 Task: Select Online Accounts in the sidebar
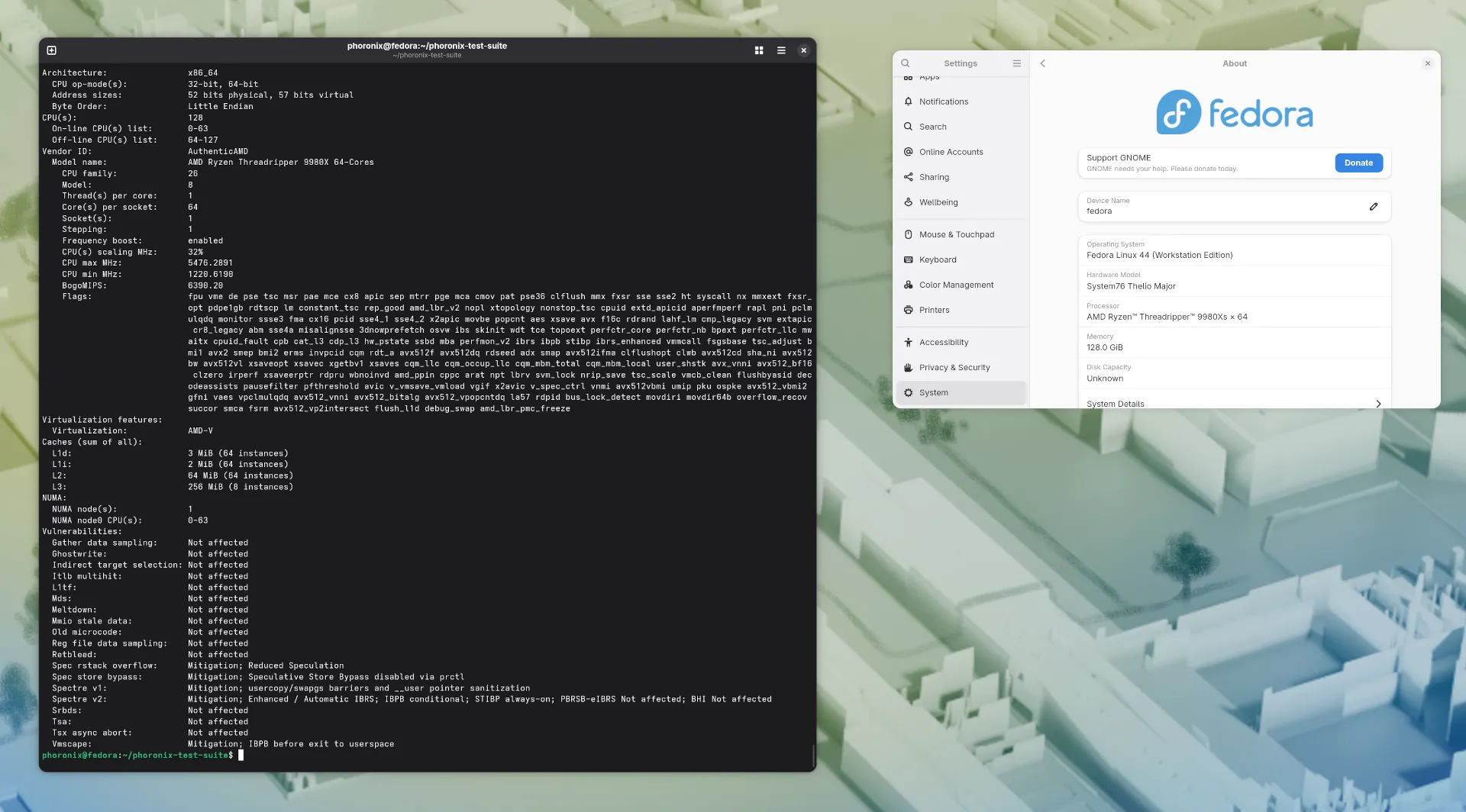[961, 152]
